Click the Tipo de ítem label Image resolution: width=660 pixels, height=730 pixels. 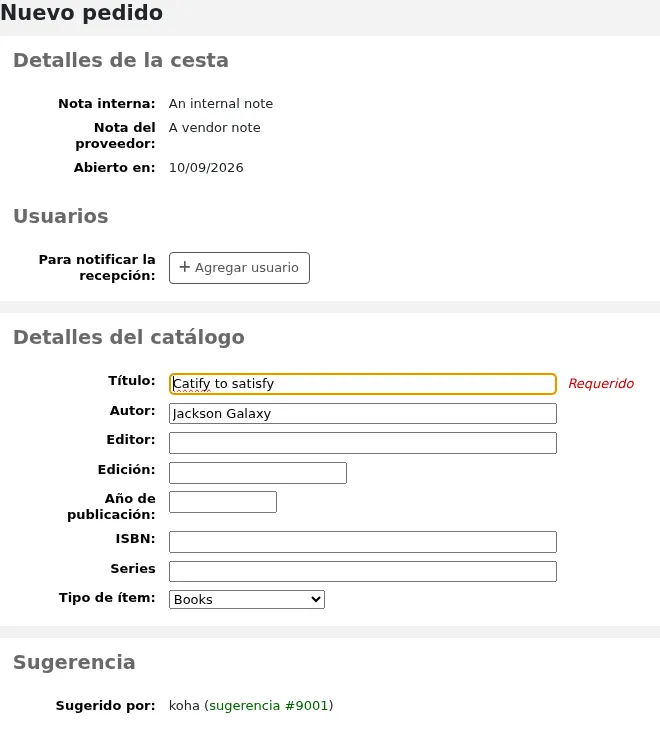pyautogui.click(x=107, y=598)
